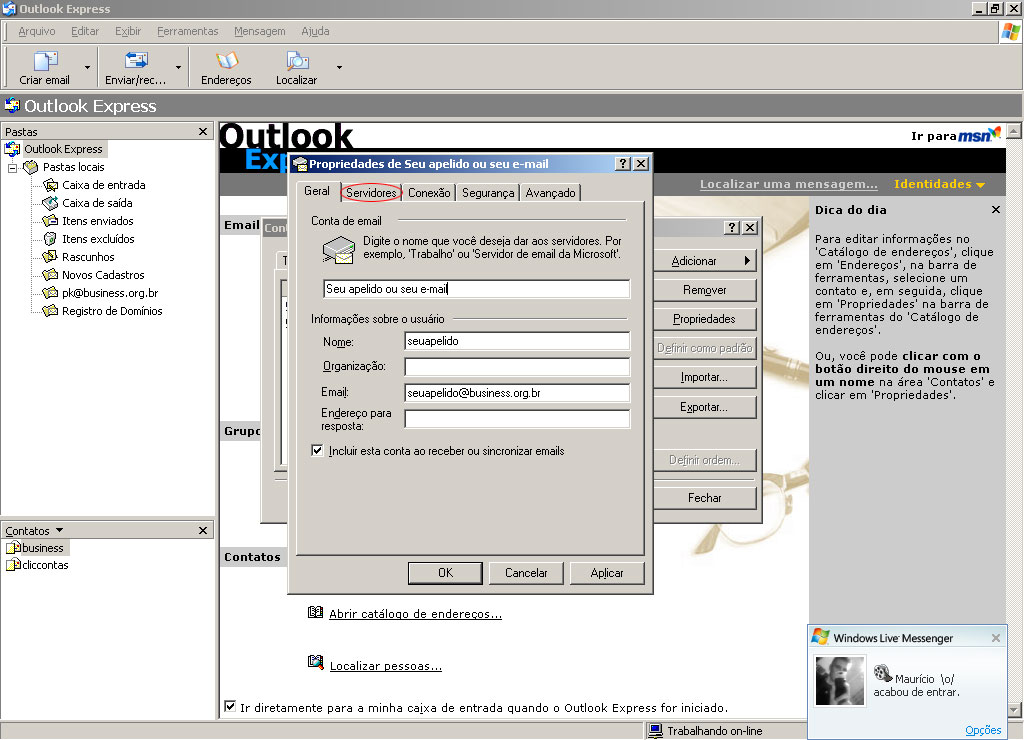Switch to the Segurança tab
This screenshot has height=740, width=1024.
tap(488, 193)
